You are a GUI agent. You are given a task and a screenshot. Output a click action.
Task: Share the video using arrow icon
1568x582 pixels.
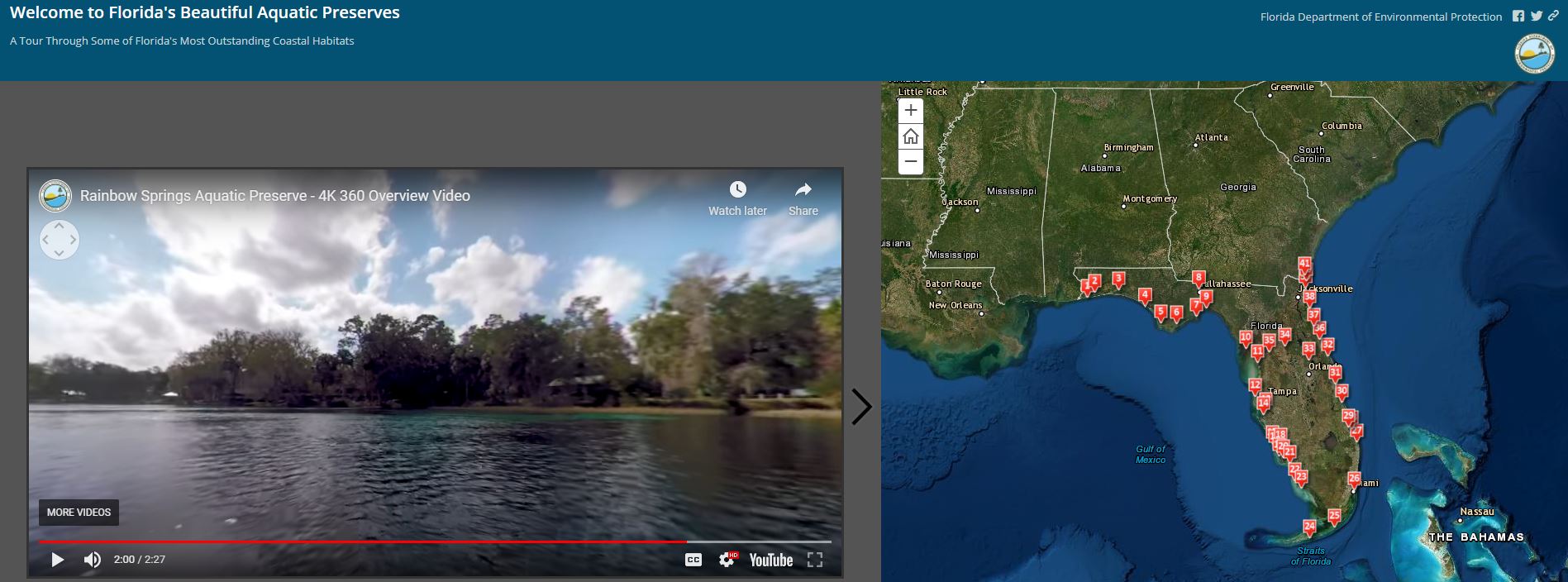[x=803, y=190]
